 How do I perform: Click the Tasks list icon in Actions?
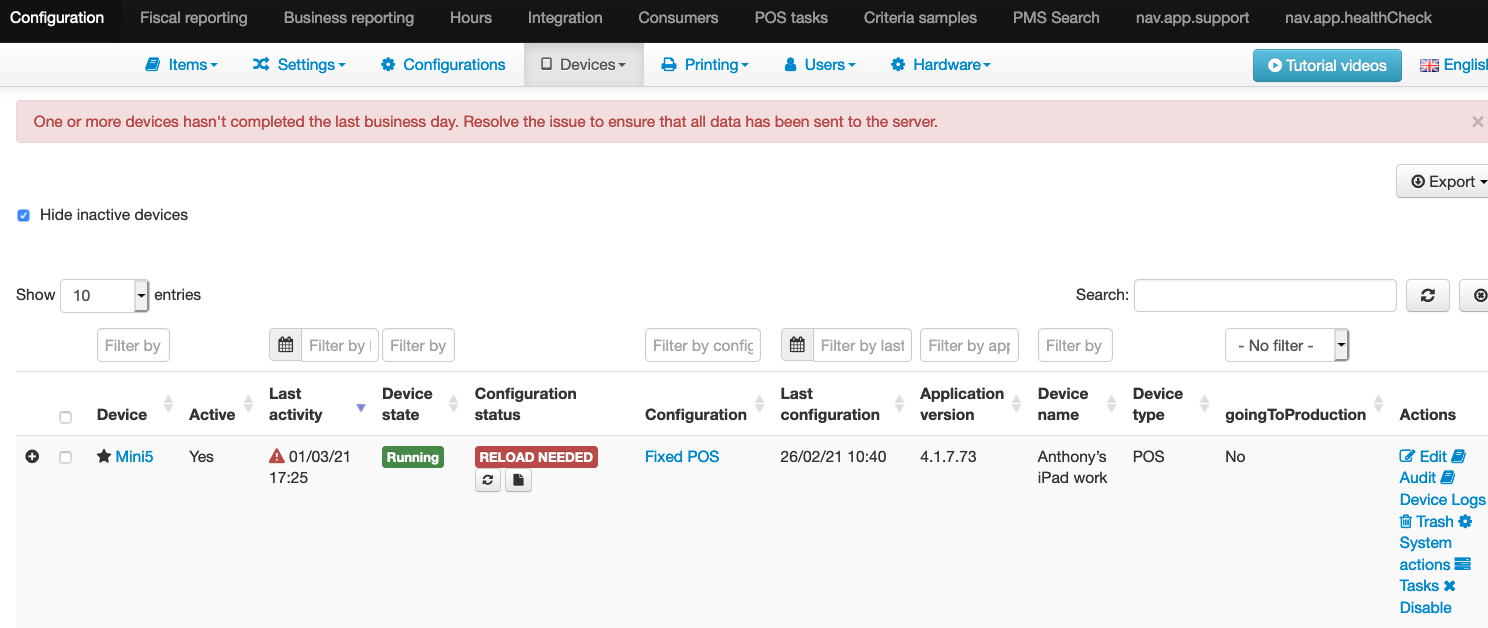[x=1463, y=564]
